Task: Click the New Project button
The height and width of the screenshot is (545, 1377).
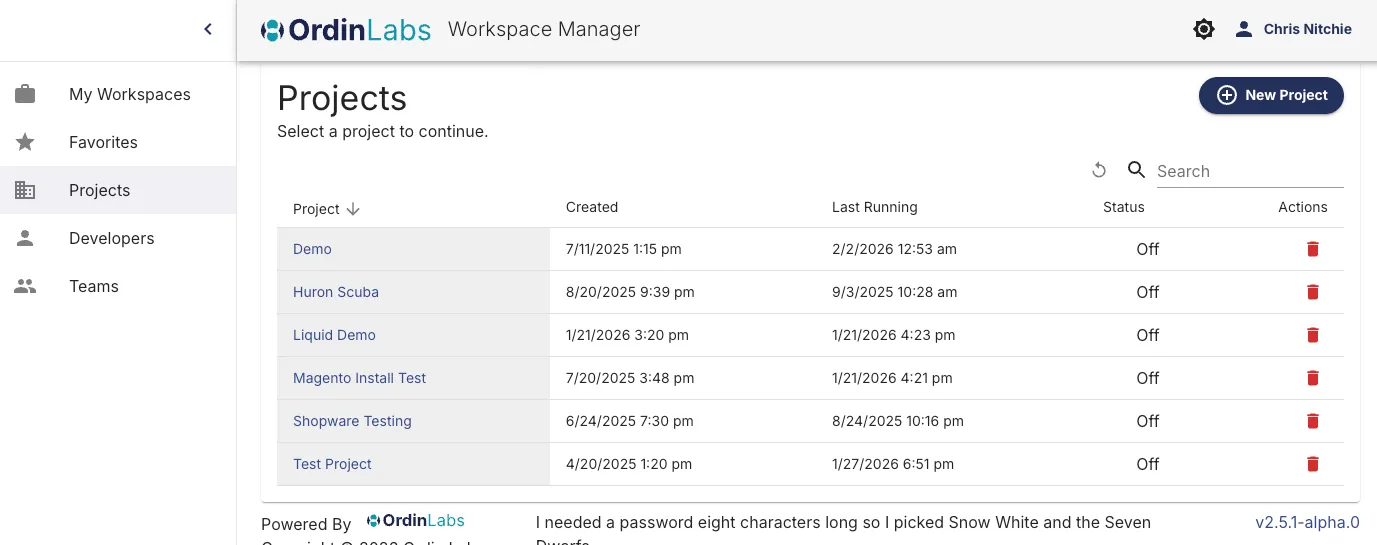Action: coord(1271,95)
